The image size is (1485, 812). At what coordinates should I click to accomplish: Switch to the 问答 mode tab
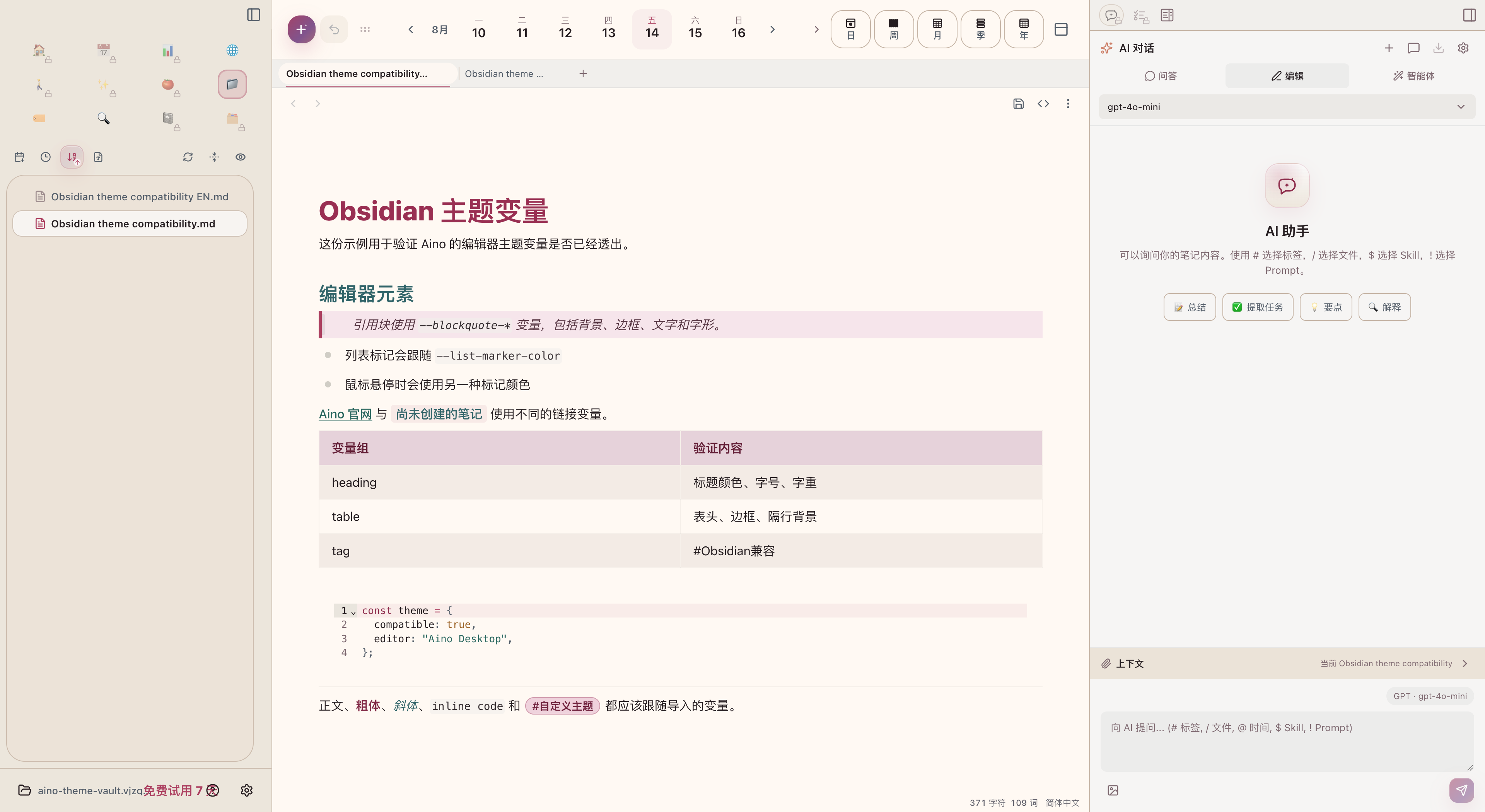(1161, 76)
